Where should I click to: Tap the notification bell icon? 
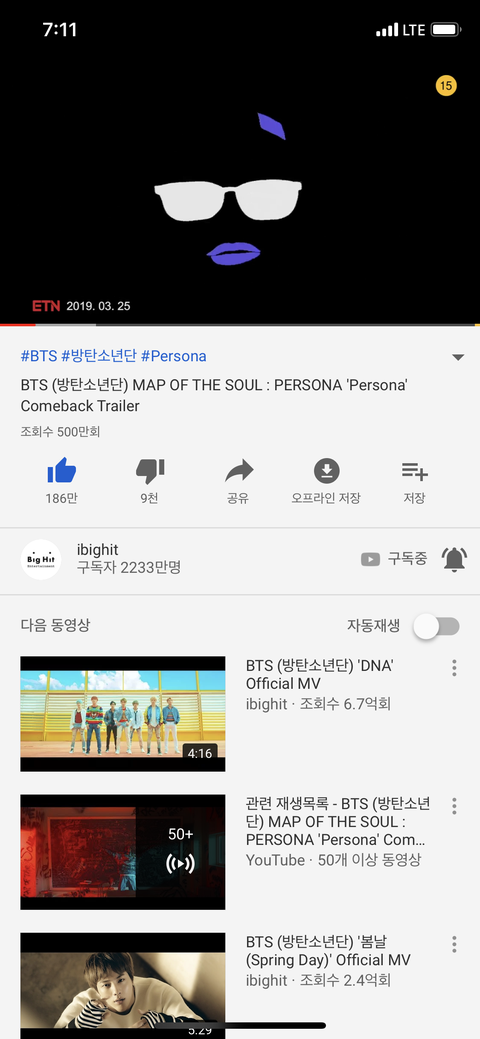pyautogui.click(x=454, y=559)
